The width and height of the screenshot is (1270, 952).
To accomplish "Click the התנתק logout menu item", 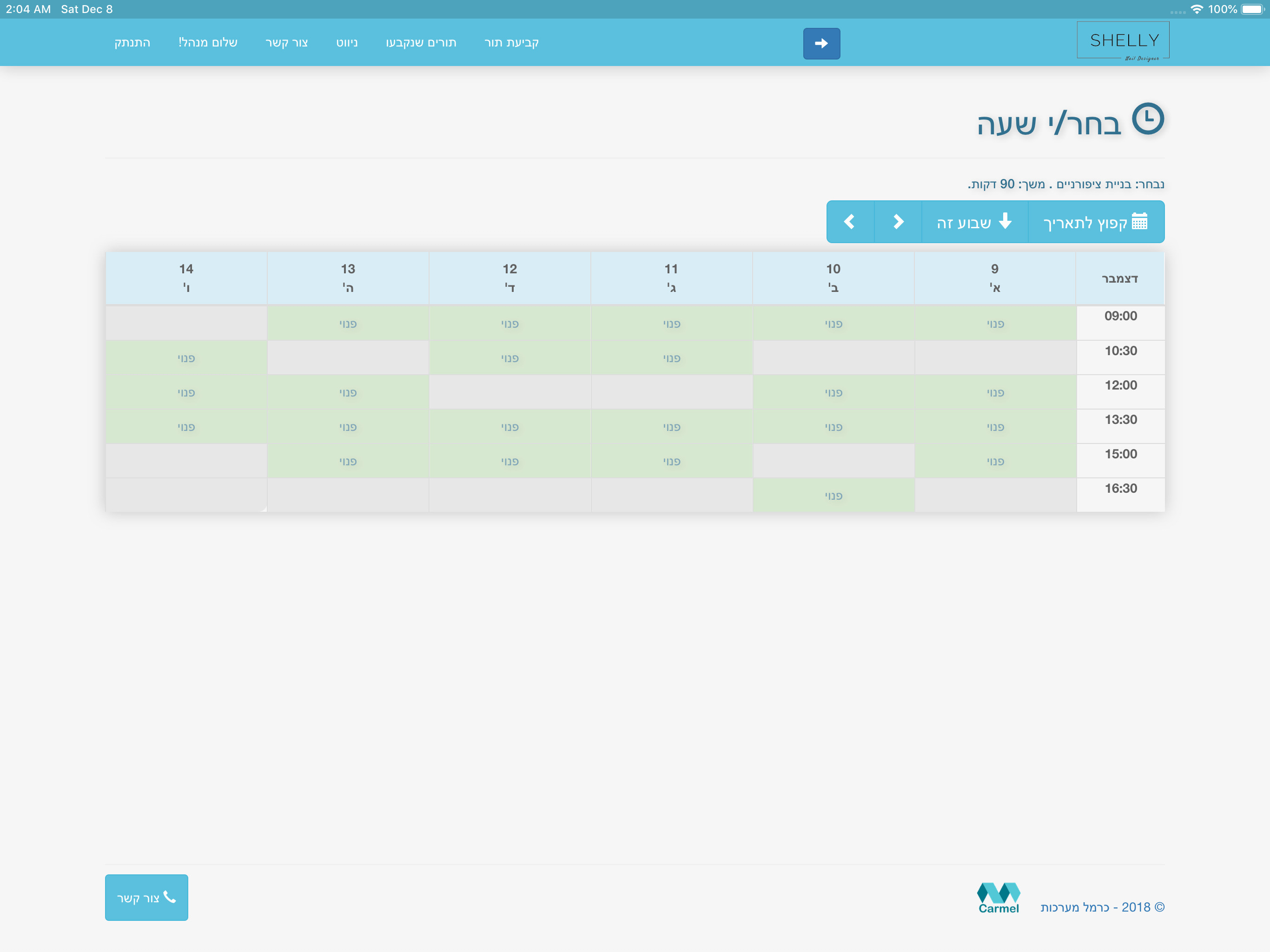I will tap(132, 42).
